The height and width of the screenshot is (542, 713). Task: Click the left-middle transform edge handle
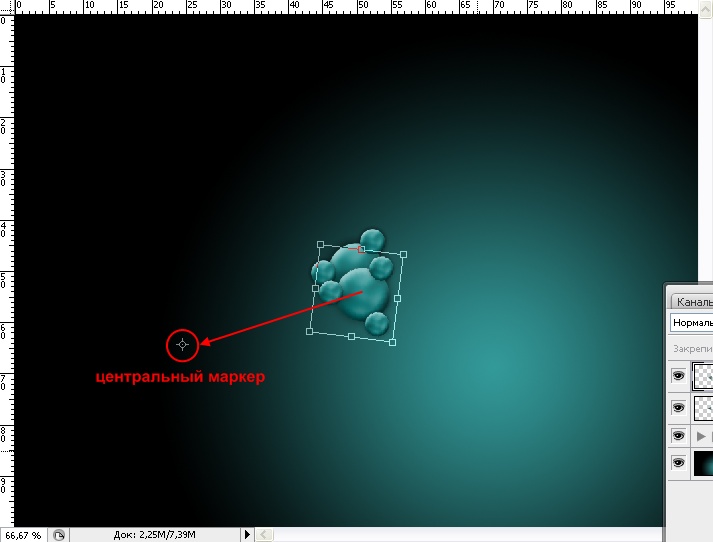click(x=315, y=288)
